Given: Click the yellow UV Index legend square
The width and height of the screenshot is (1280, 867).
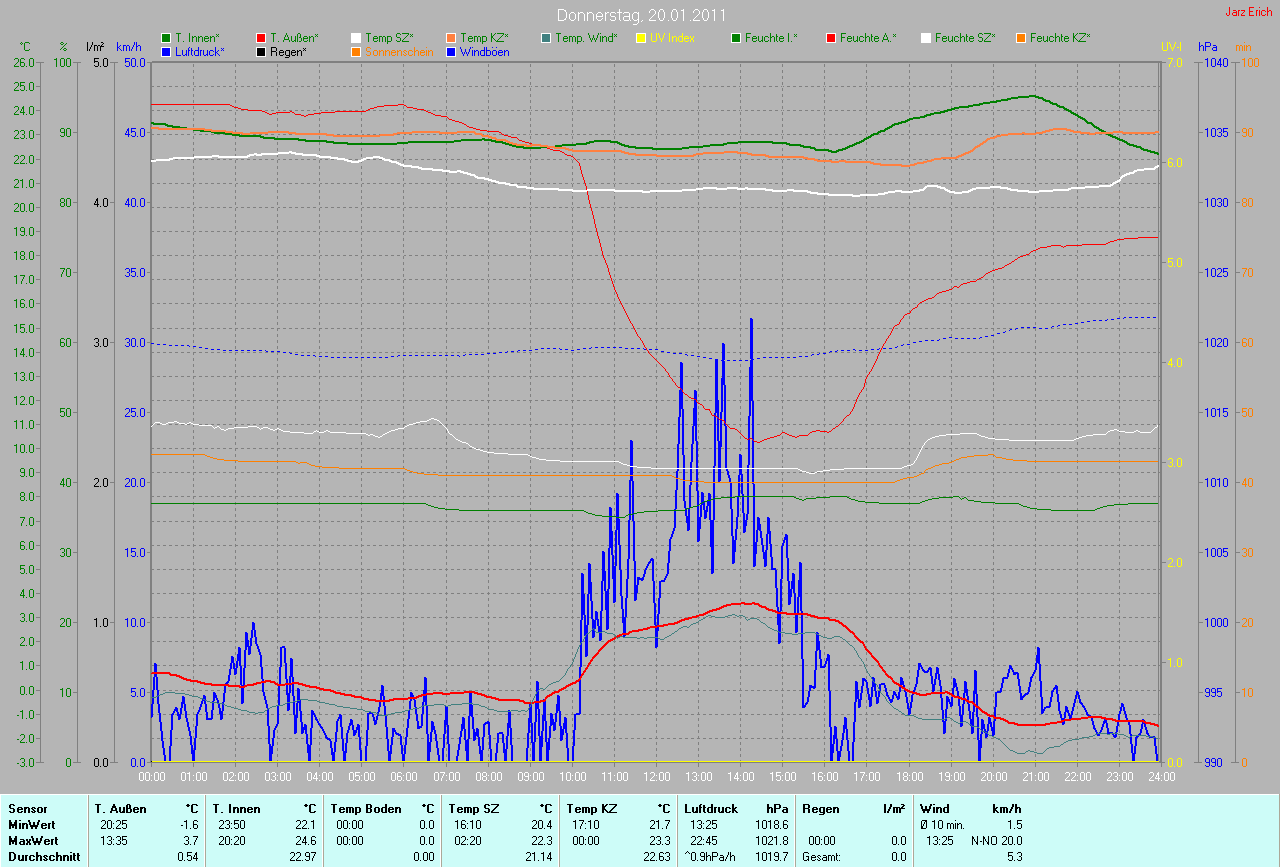Looking at the screenshot, I should (641, 38).
